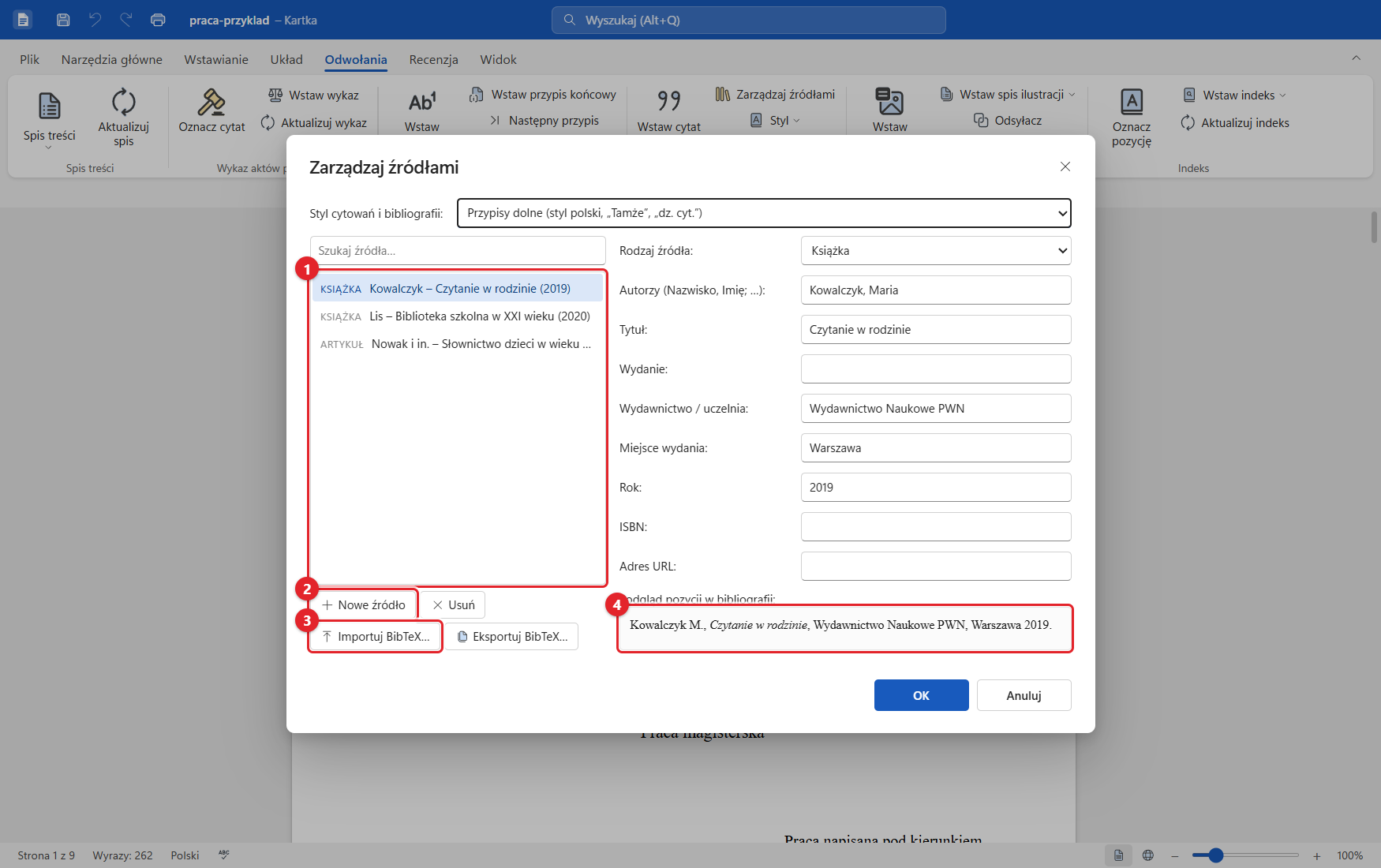Viewport: 1381px width, 868px height.
Task: Click the zoom in plus button
Action: 1316,855
